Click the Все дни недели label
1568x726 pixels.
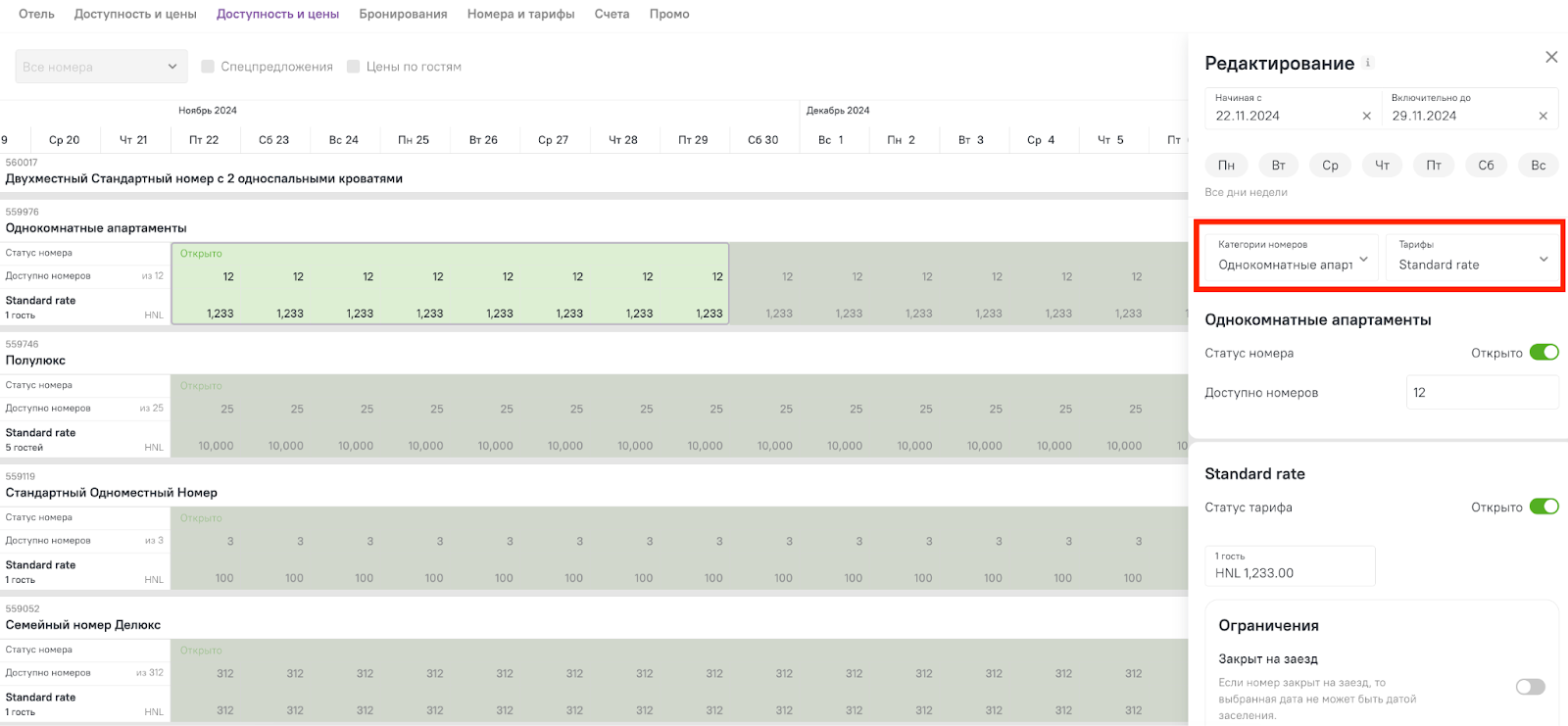[1246, 192]
